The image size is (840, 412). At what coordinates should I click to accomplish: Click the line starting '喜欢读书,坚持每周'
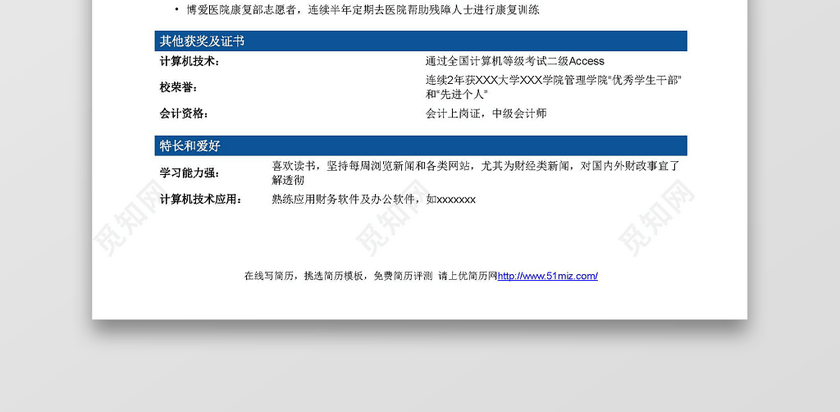(x=476, y=166)
